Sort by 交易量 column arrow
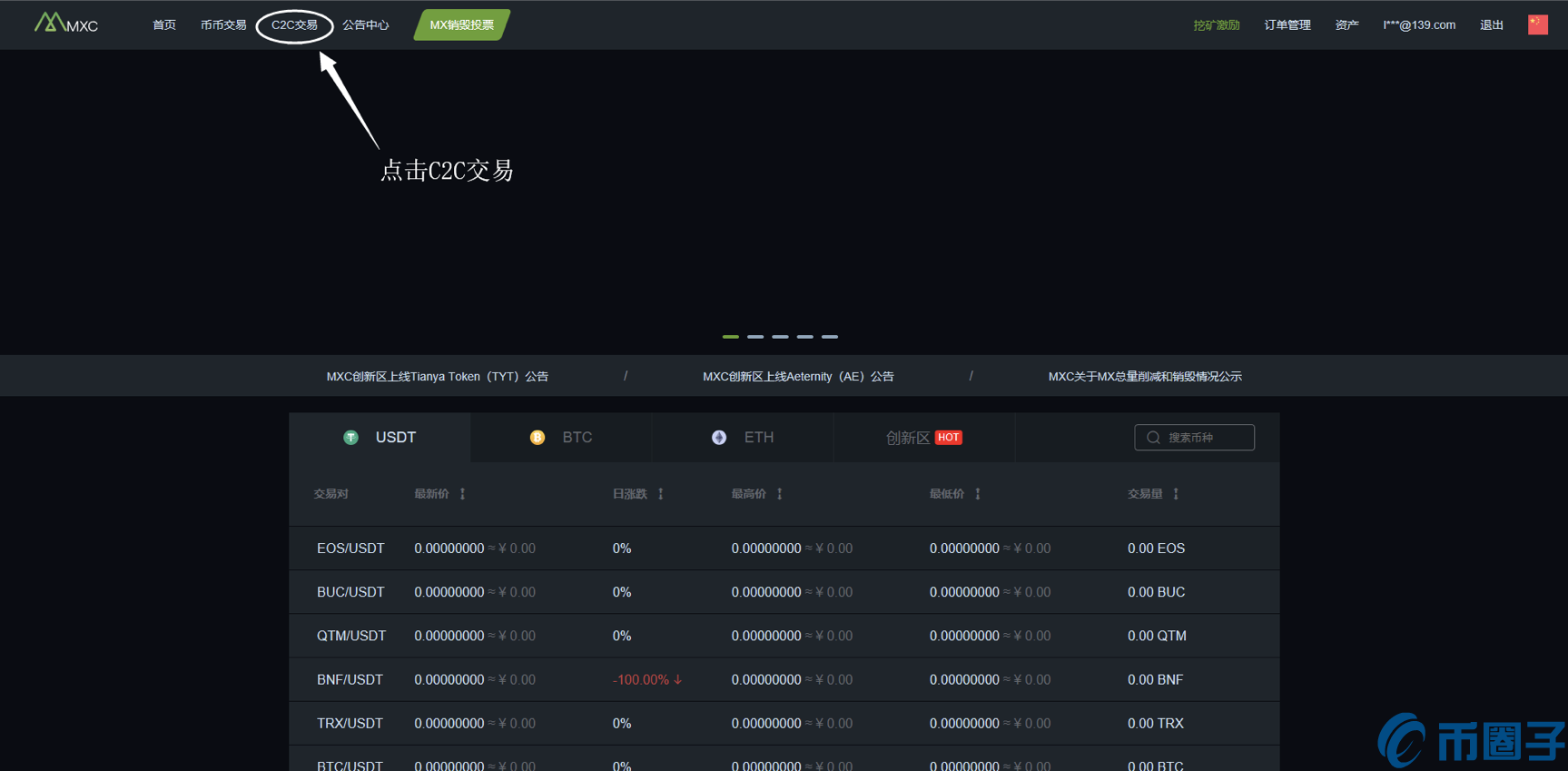 coord(1176,494)
